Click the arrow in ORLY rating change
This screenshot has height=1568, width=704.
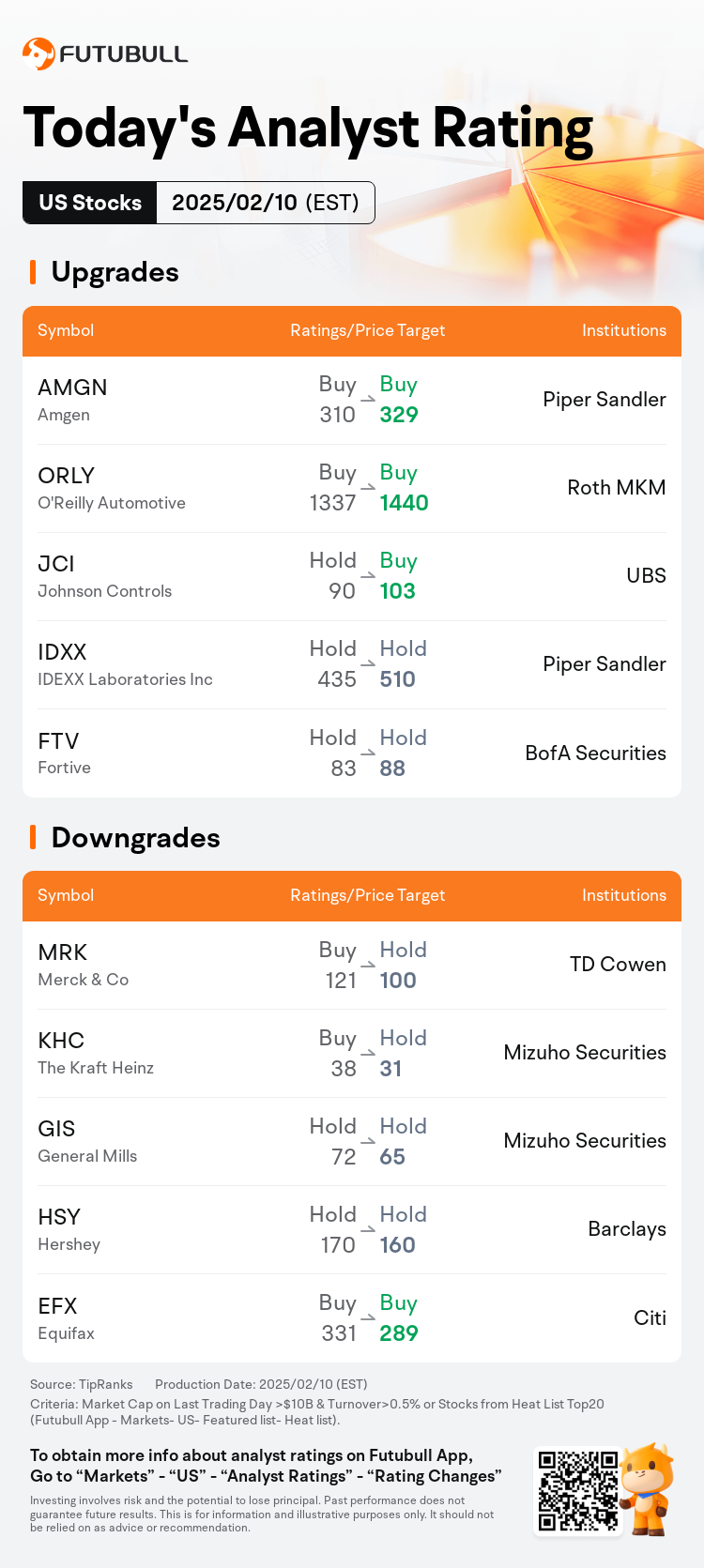(x=368, y=488)
